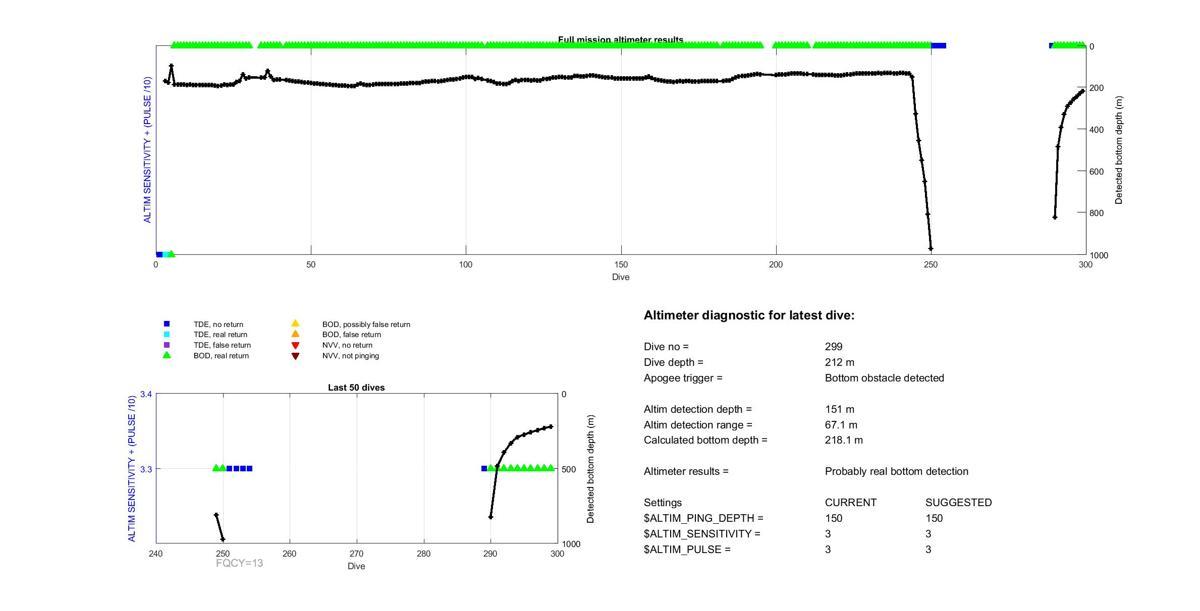Click the 'CURRENT' column header
Screen dimensions: 1200x611
click(x=851, y=503)
